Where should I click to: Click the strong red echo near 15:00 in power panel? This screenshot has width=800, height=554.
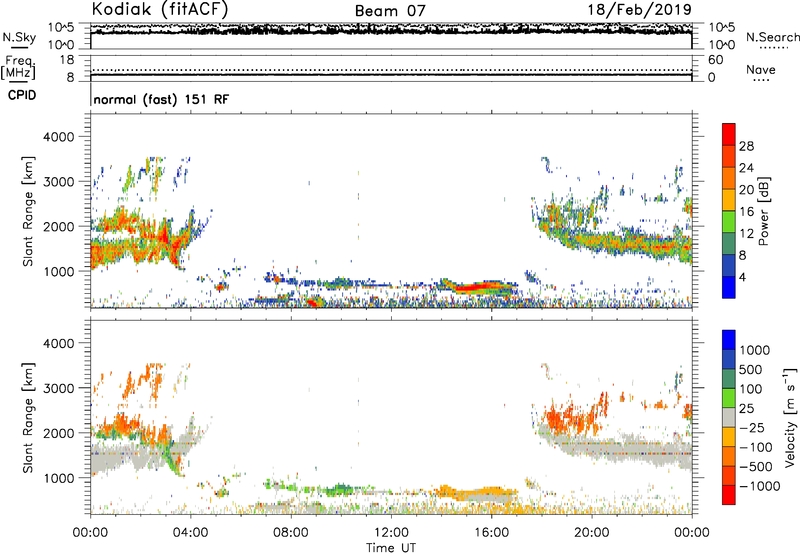(x=472, y=288)
